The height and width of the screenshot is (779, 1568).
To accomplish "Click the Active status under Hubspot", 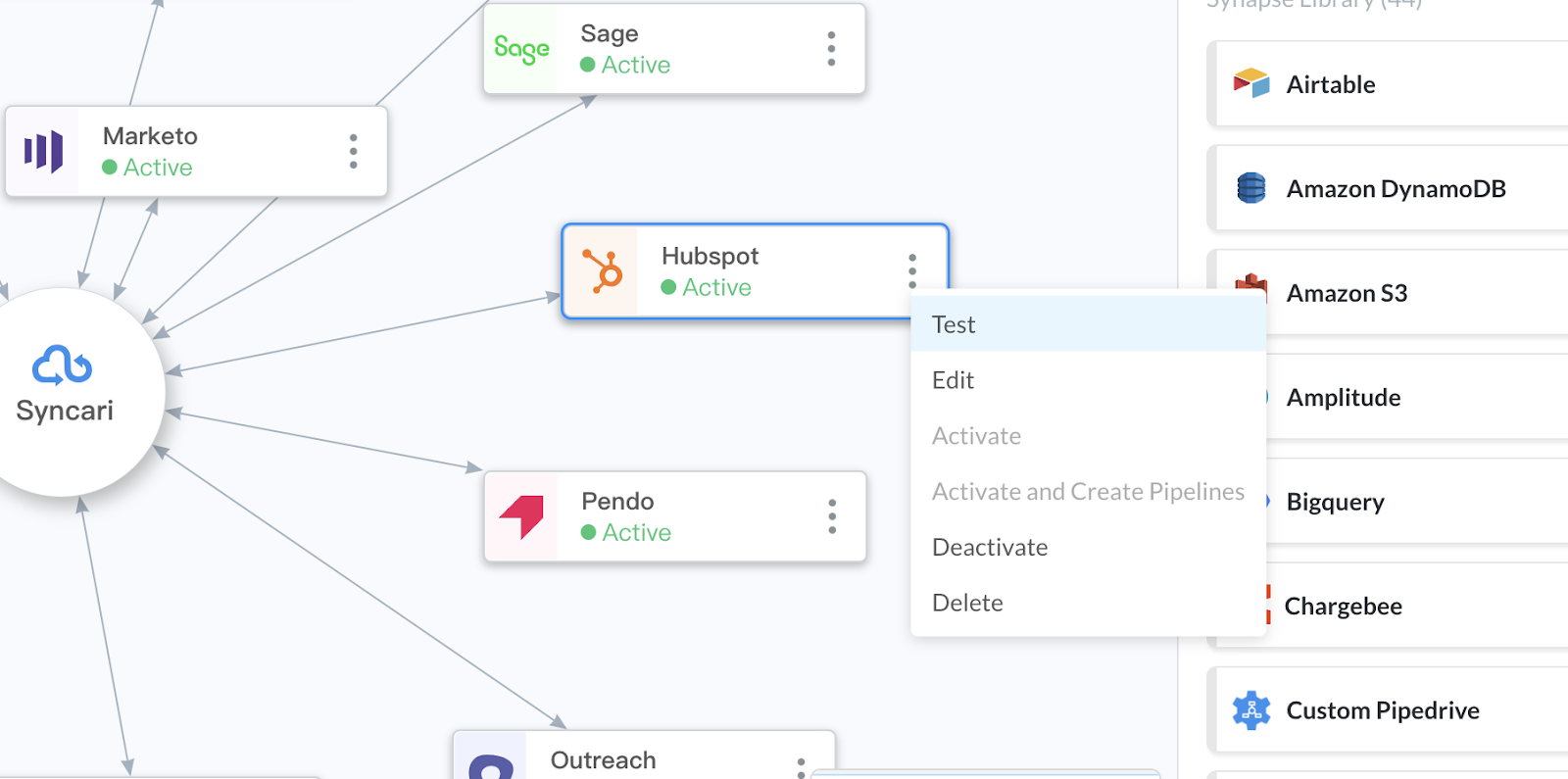I will (x=707, y=287).
